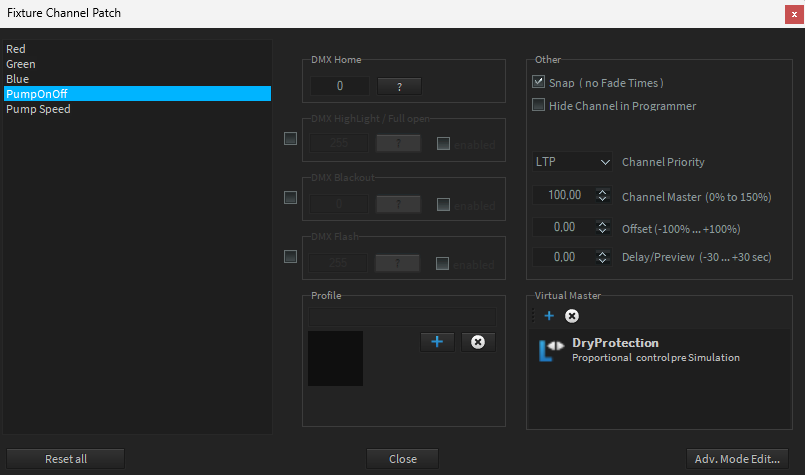This screenshot has height=475, width=805.
Task: Toggle the DMX HighLight section checkbox
Action: point(291,139)
